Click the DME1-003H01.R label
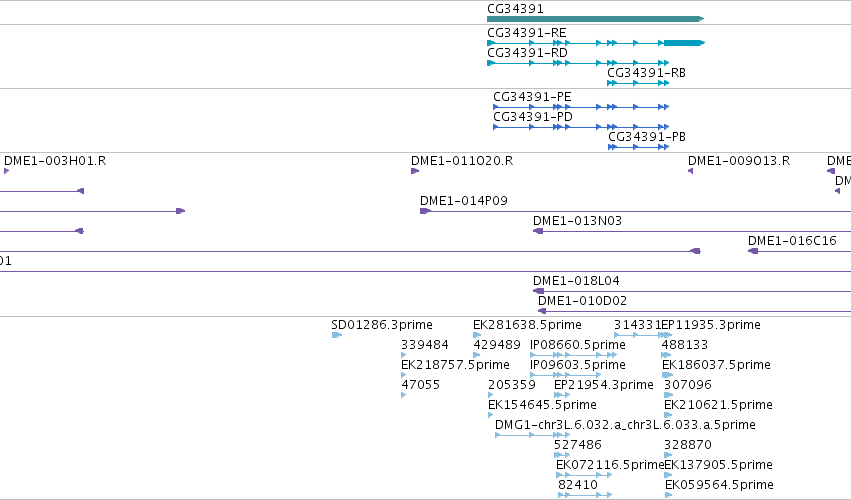Image resolution: width=851 pixels, height=500 pixels. (55, 161)
